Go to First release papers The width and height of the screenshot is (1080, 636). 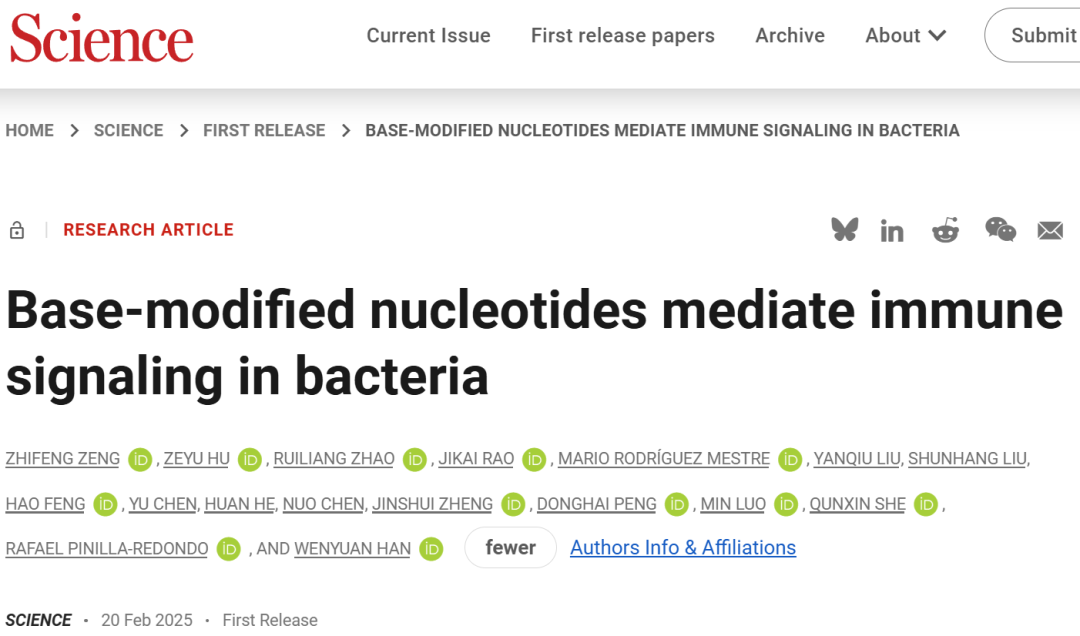(x=622, y=36)
